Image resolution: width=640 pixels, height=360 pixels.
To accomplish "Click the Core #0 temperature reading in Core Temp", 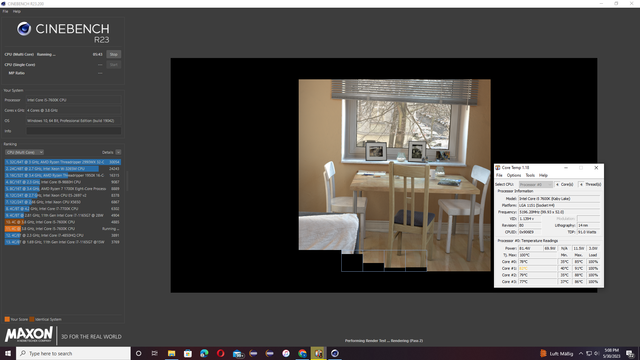I will click(x=538, y=262).
